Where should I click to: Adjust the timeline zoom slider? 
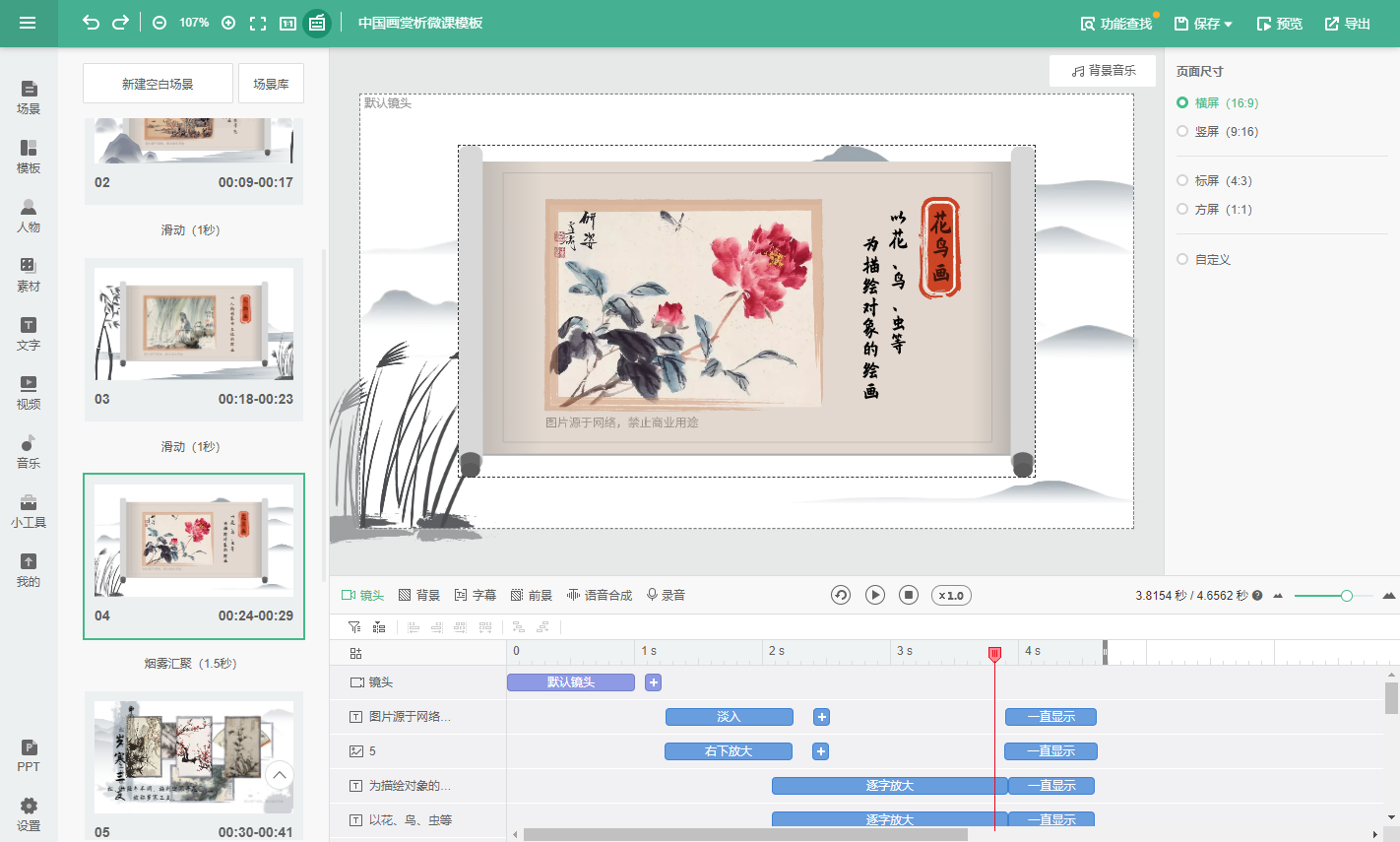(1347, 596)
